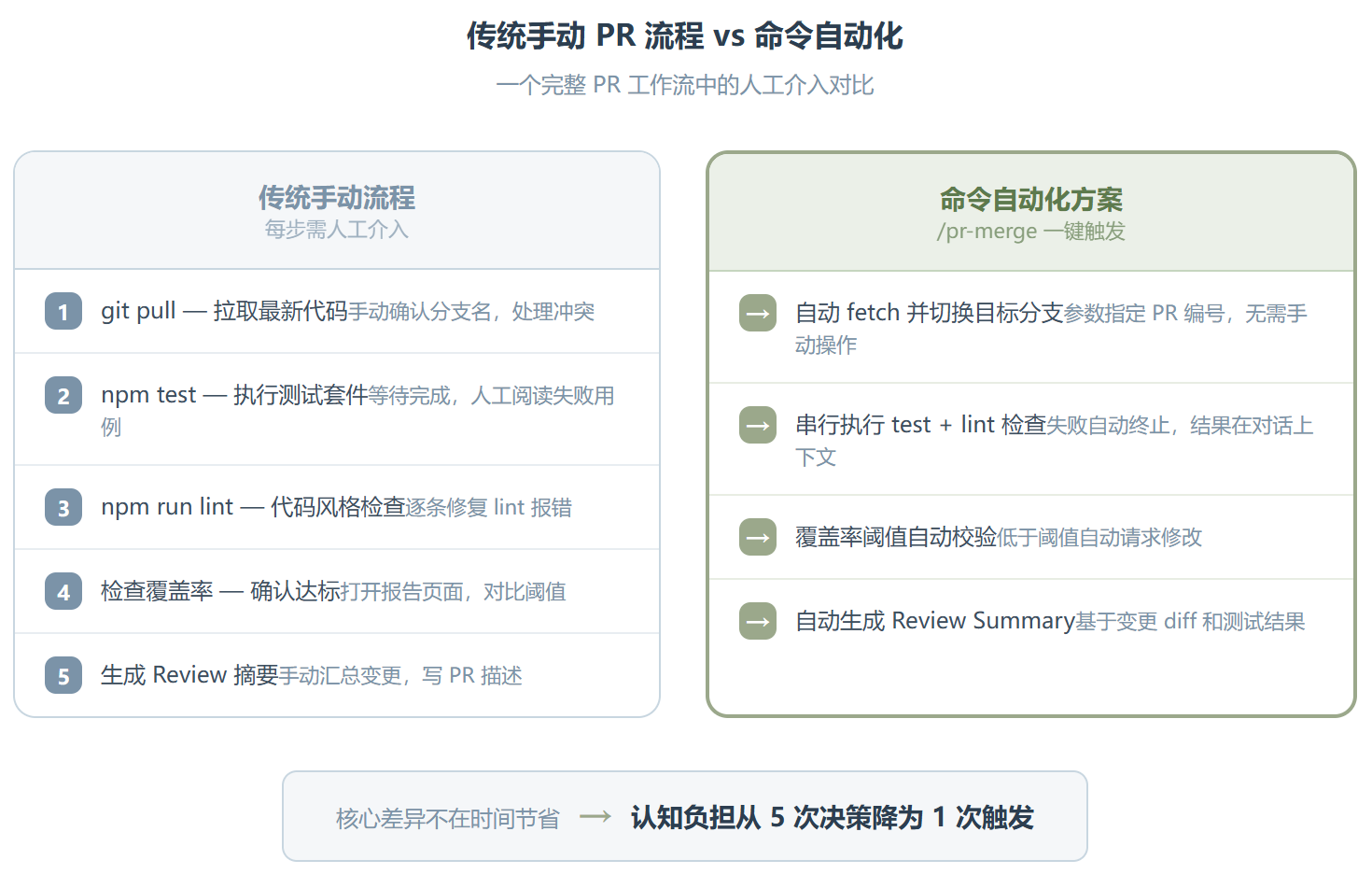Screen dimensions: 1372x874
Task: Click the step 5 number badge
Action: click(63, 676)
